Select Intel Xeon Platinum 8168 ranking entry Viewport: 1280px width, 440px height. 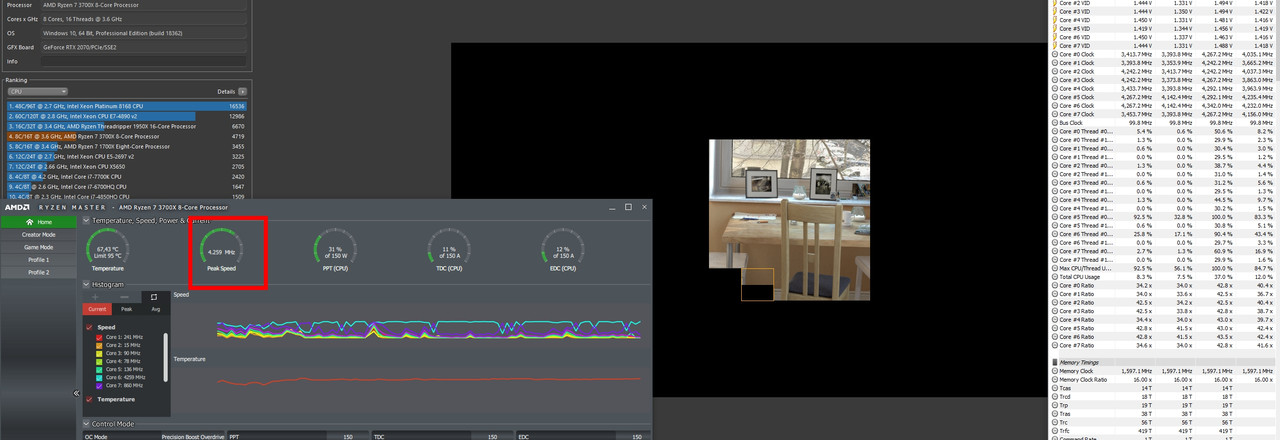(x=127, y=105)
